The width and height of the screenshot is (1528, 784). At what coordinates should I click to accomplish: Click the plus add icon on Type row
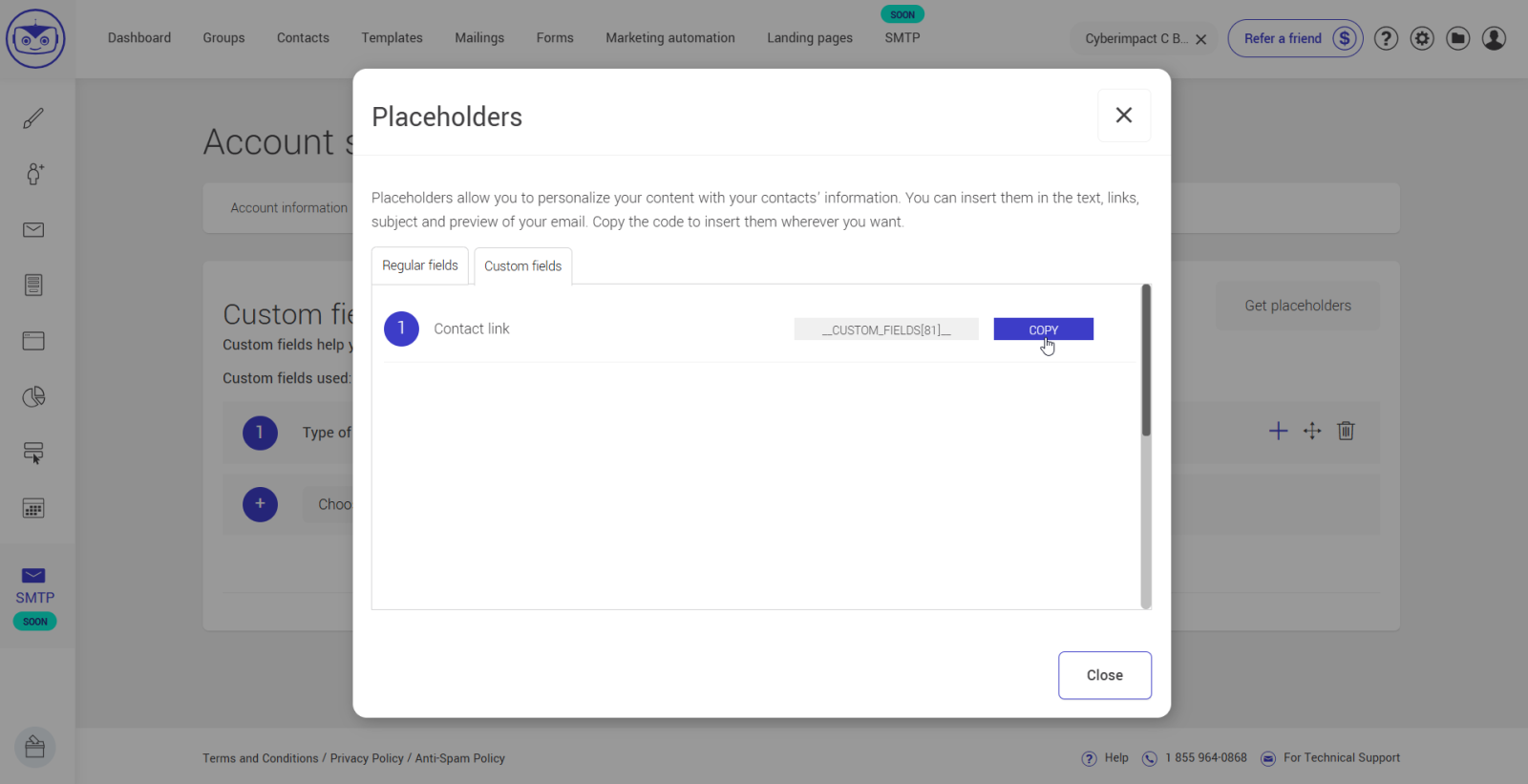(x=1278, y=431)
